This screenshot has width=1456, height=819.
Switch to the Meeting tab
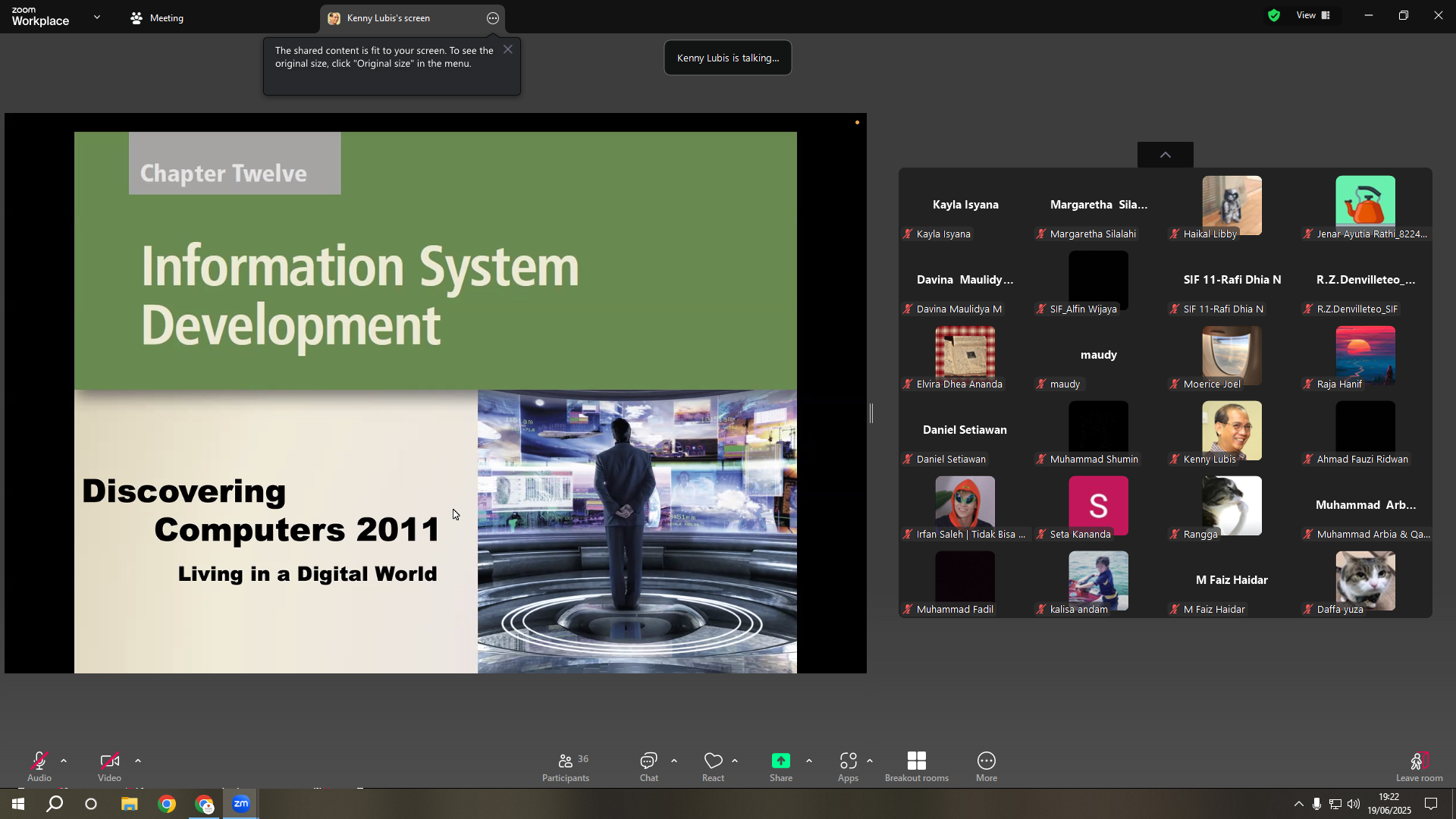158,18
